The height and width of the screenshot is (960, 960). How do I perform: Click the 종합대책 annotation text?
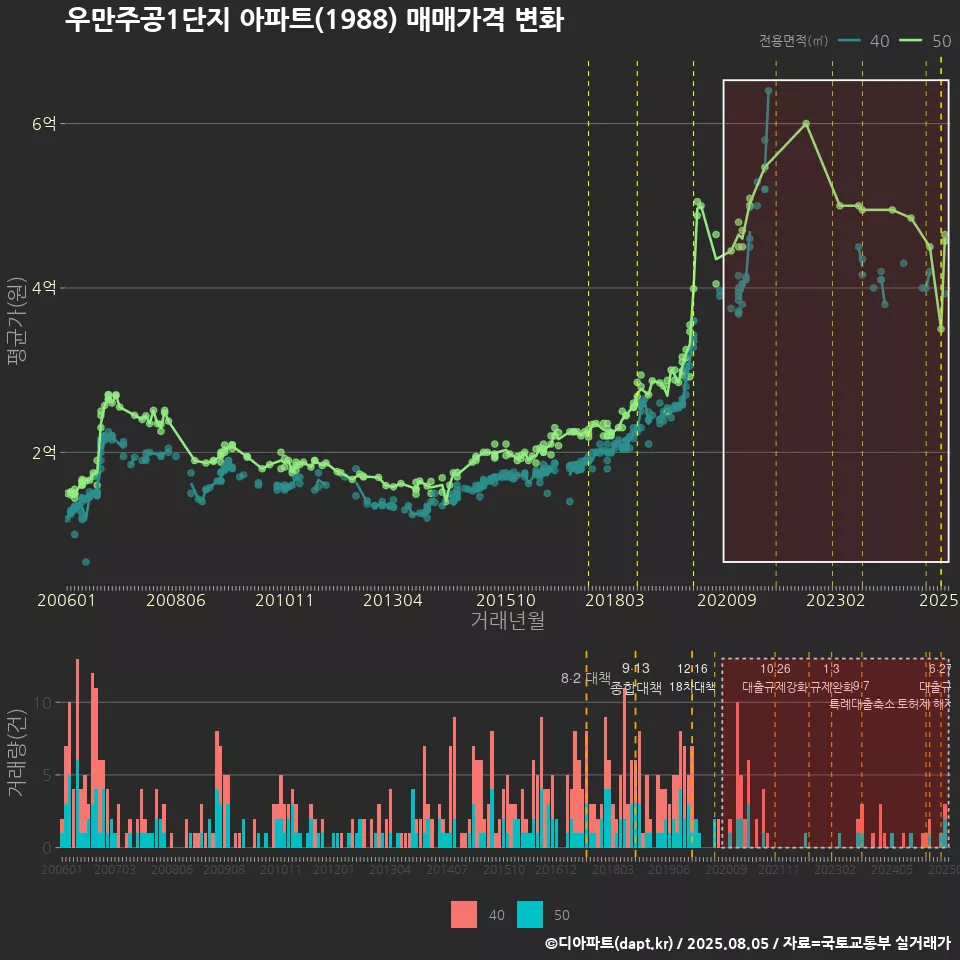tap(636, 688)
